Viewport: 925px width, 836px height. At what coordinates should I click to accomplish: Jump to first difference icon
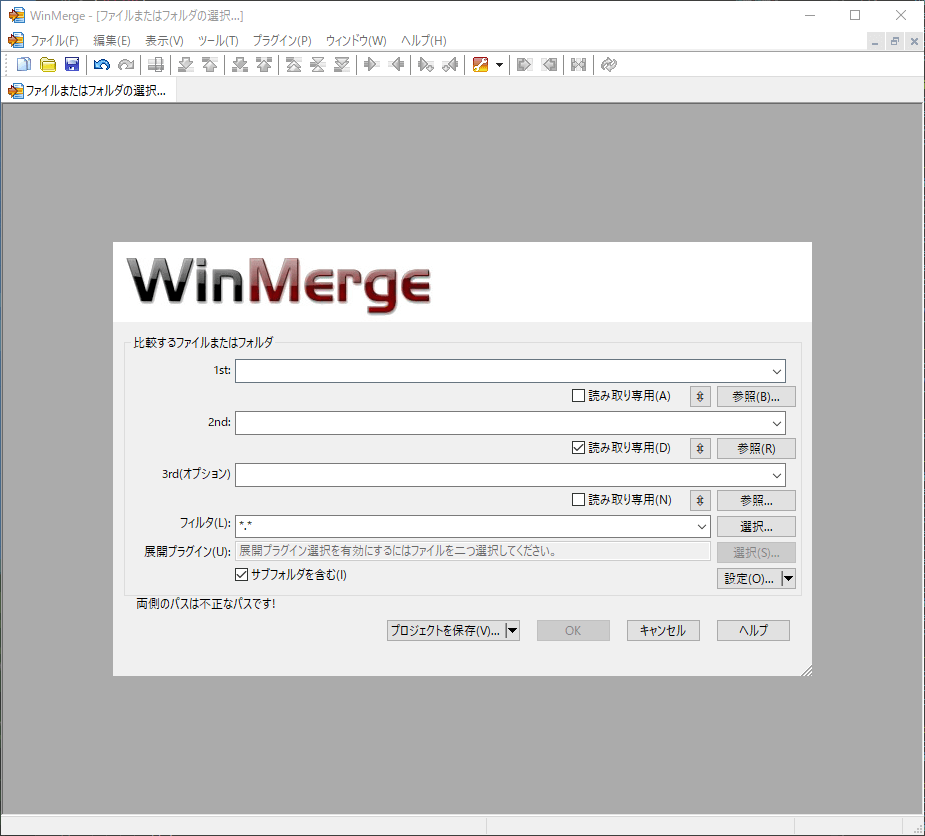click(293, 64)
